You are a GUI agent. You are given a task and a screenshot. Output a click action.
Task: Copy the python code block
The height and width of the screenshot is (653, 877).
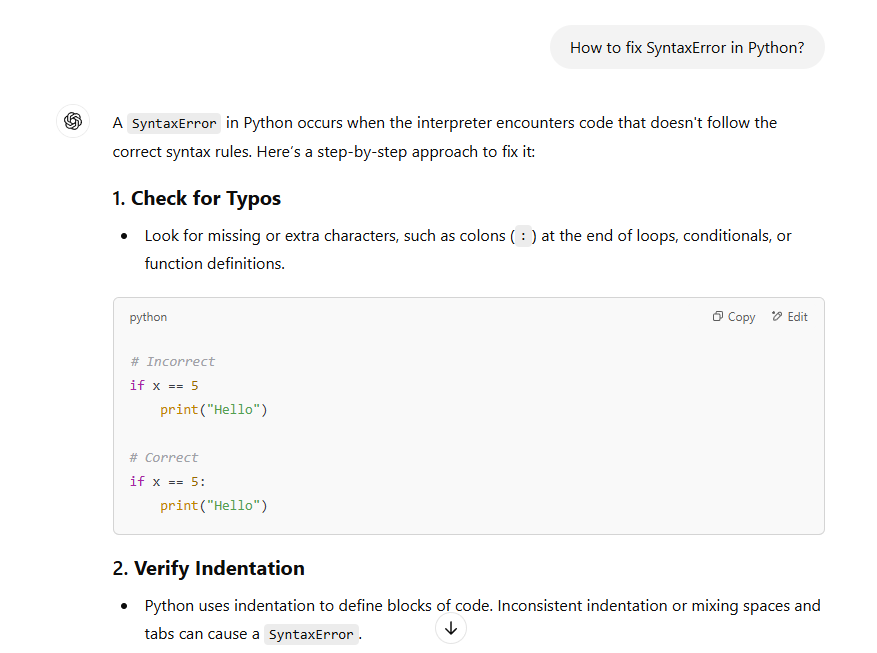coord(734,317)
